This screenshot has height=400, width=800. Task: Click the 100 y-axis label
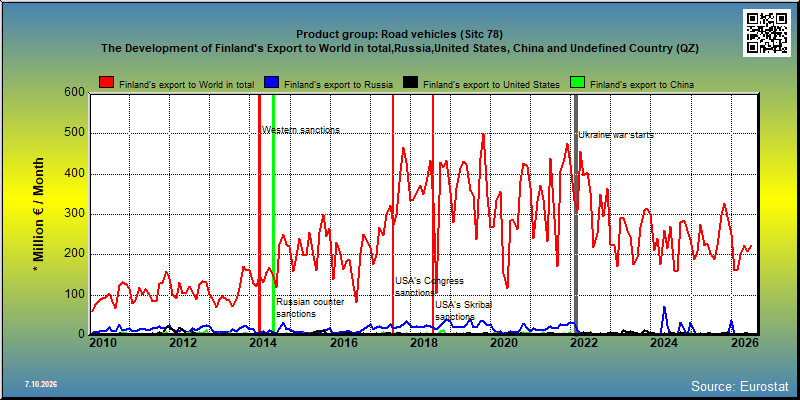point(76,295)
